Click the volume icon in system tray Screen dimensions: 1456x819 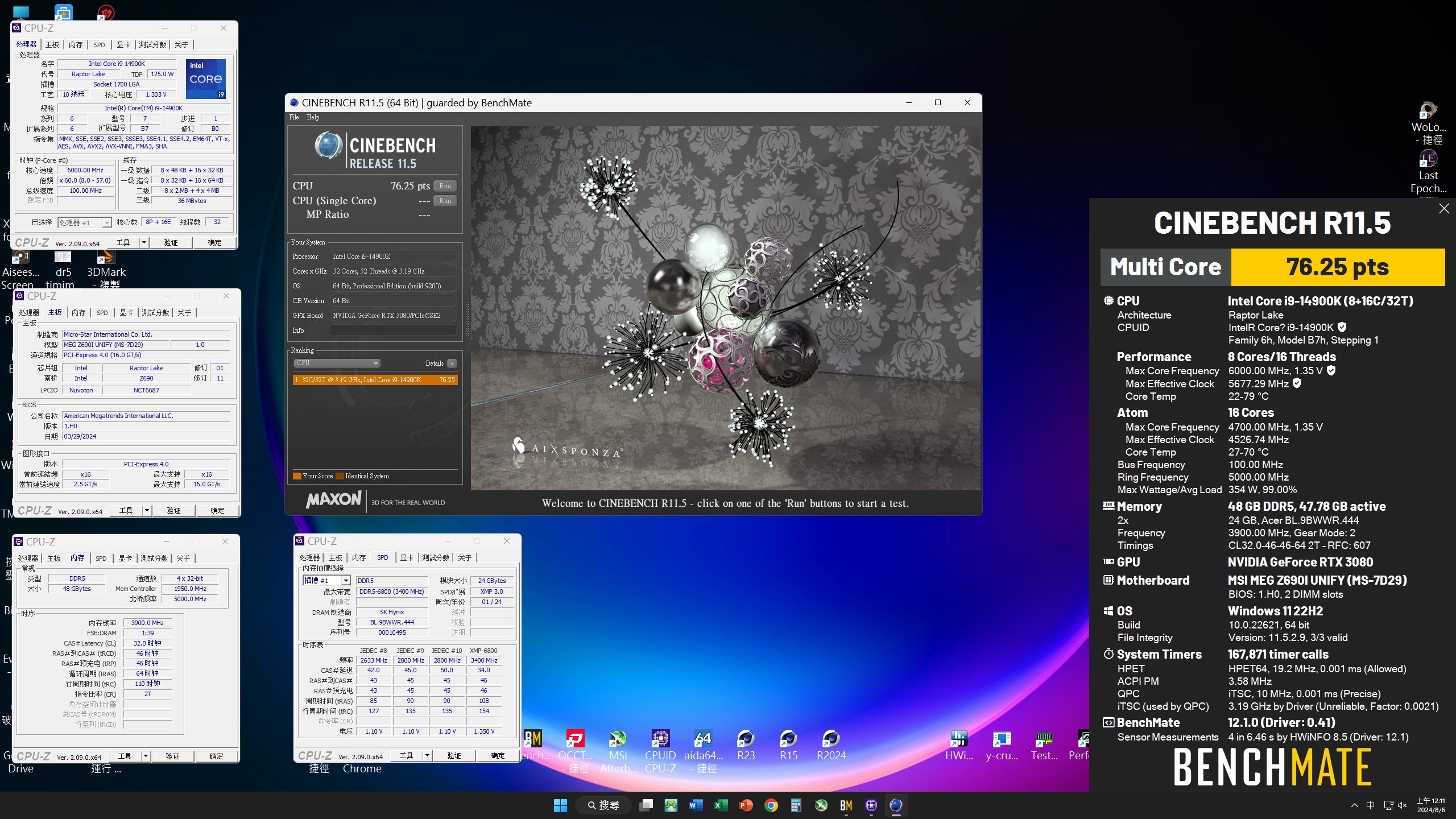(1403, 805)
